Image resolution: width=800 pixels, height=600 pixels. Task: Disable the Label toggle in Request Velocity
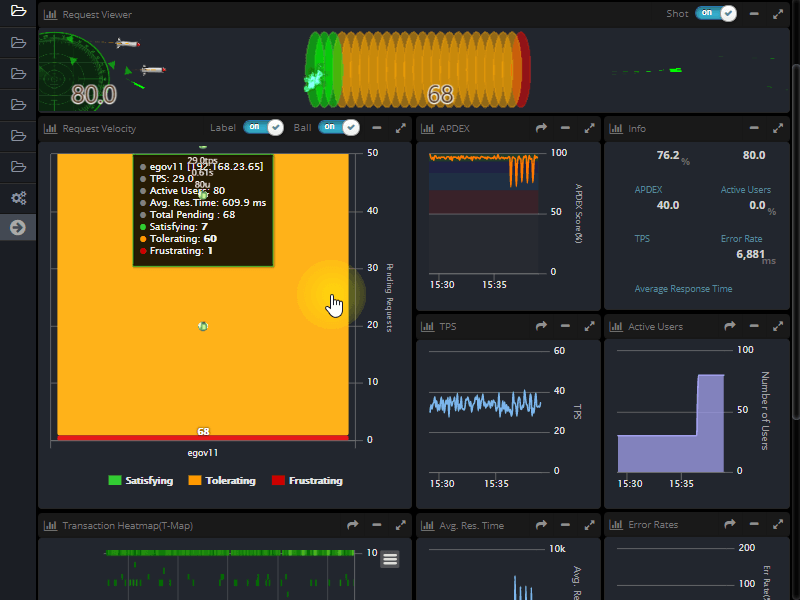click(263, 128)
